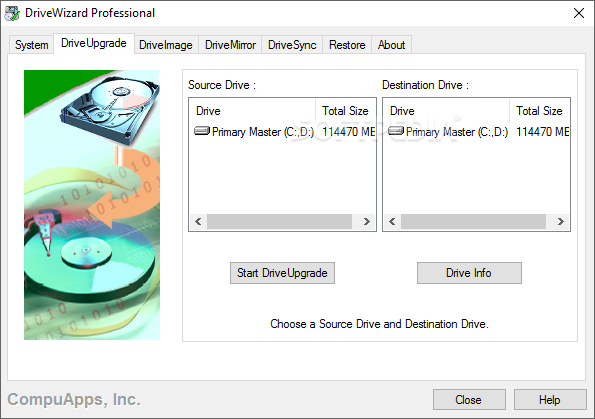Select hard drive icon in Destination Drive list
The height and width of the screenshot is (419, 595).
[396, 131]
